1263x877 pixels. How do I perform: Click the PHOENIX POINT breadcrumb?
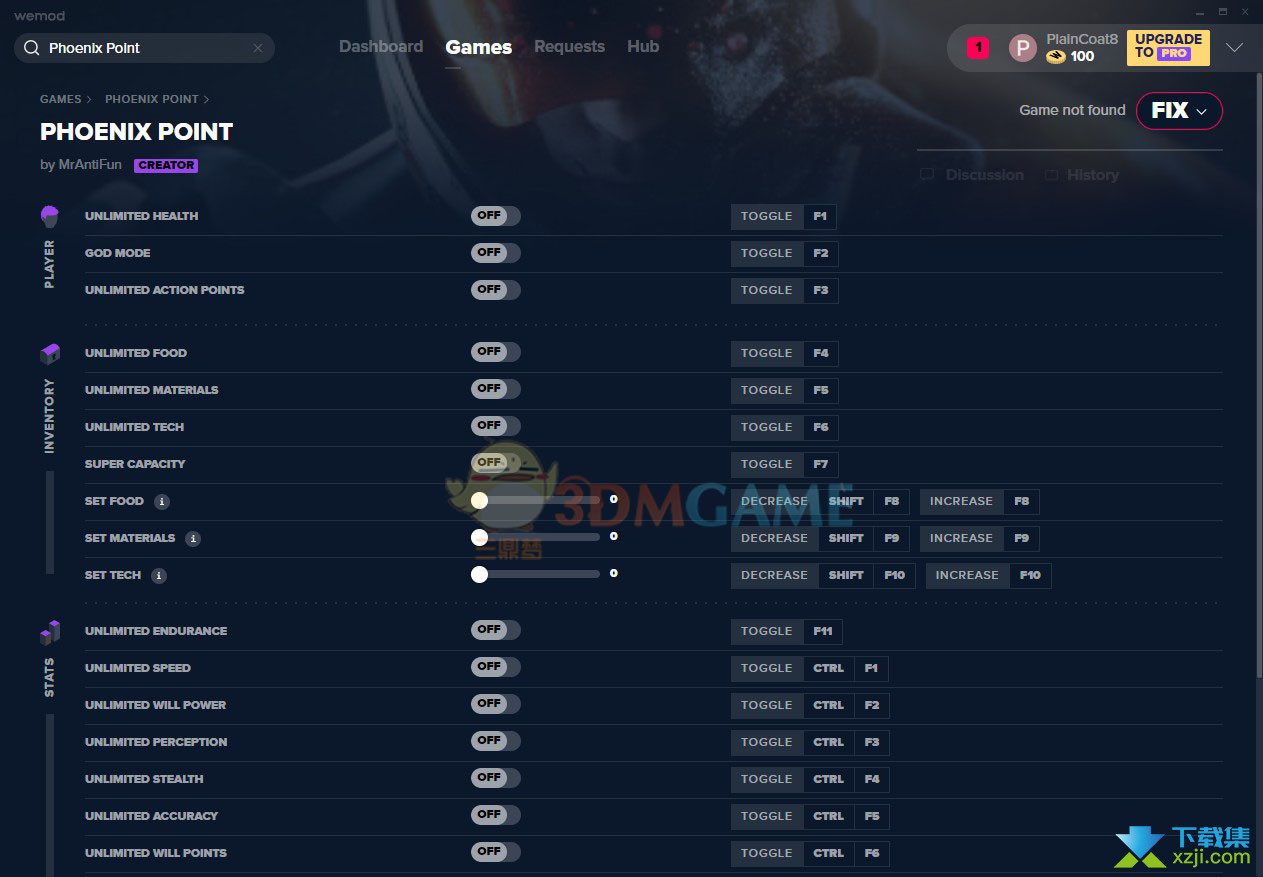point(152,99)
